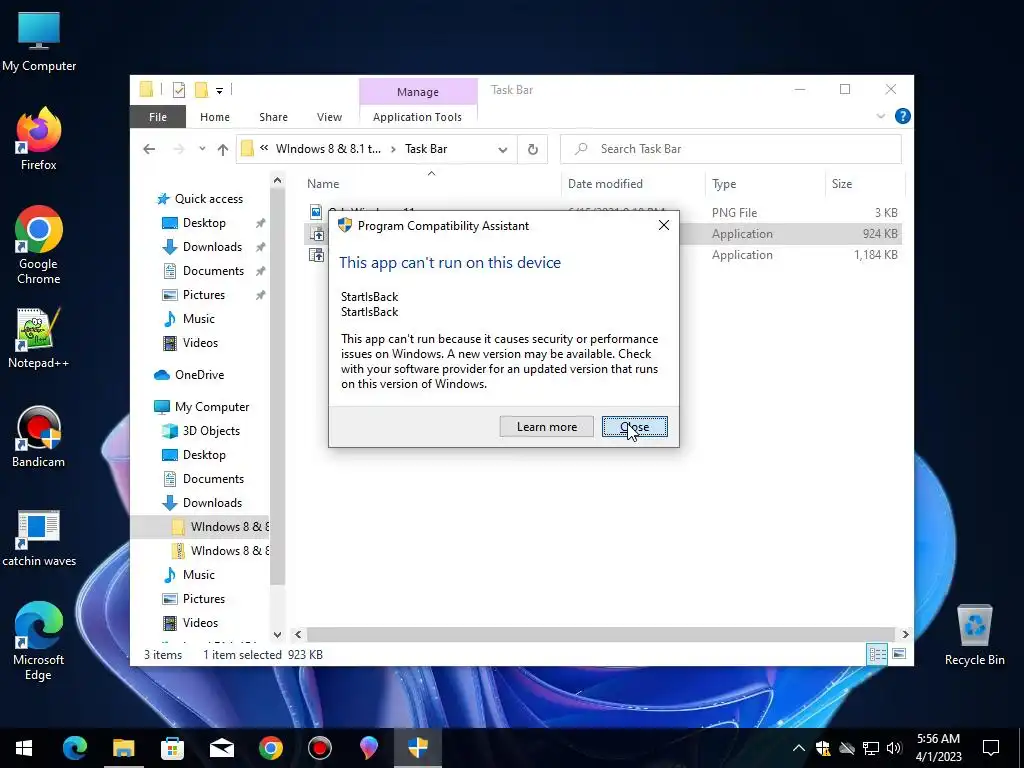Switch to the Home ribbon tab
This screenshot has height=768, width=1024.
(215, 117)
